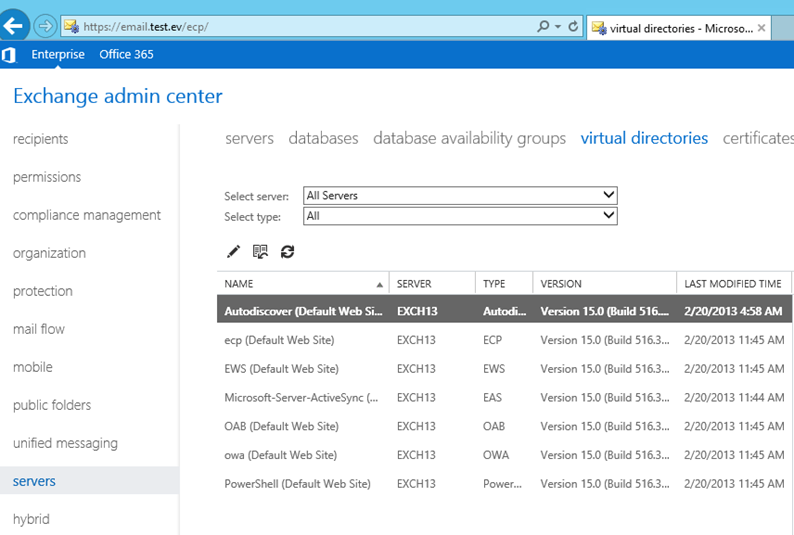Click the Exchange admin center heading
Viewport: 794px width, 535px height.
click(x=117, y=96)
